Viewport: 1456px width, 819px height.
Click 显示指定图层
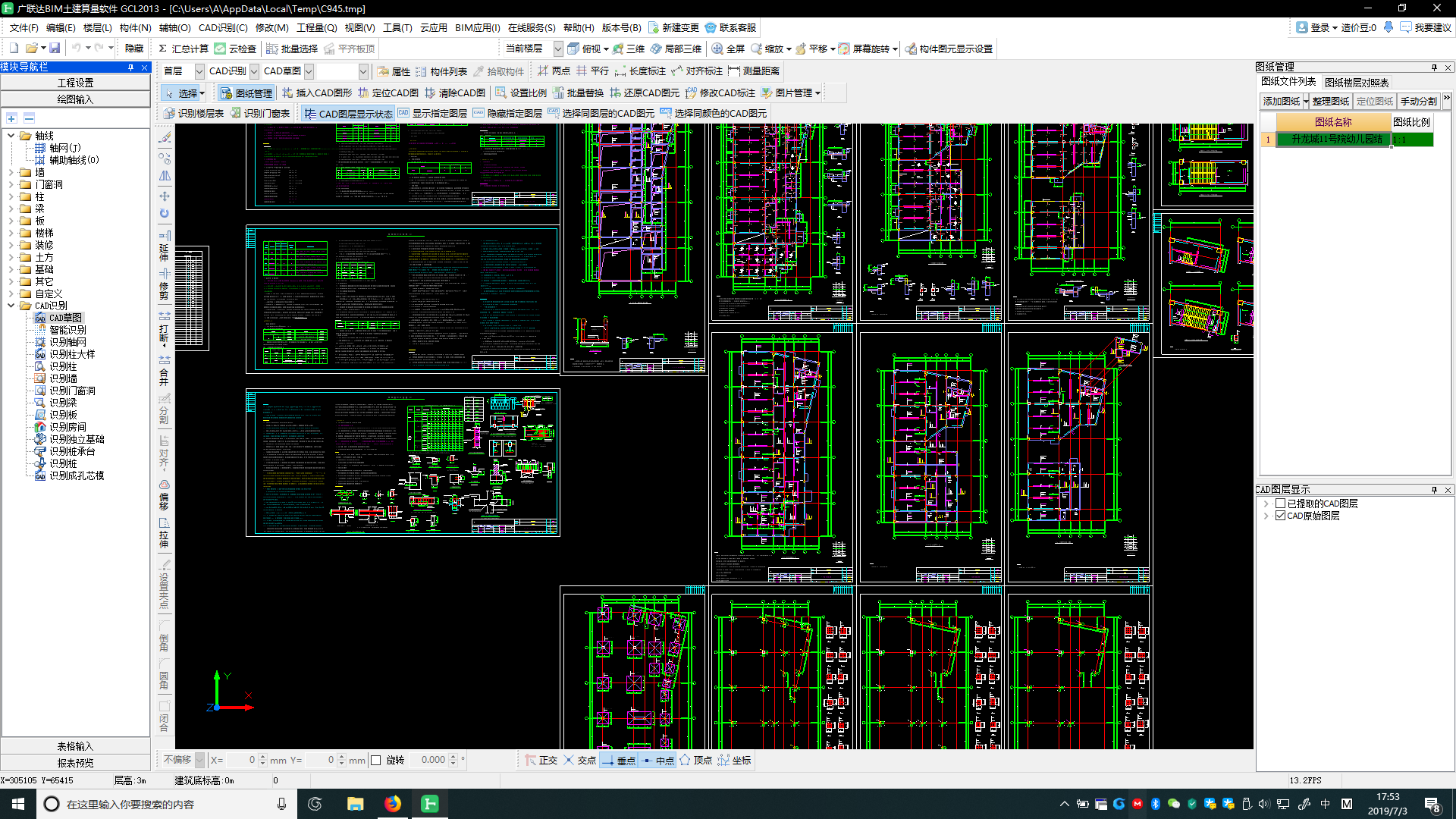(x=433, y=114)
